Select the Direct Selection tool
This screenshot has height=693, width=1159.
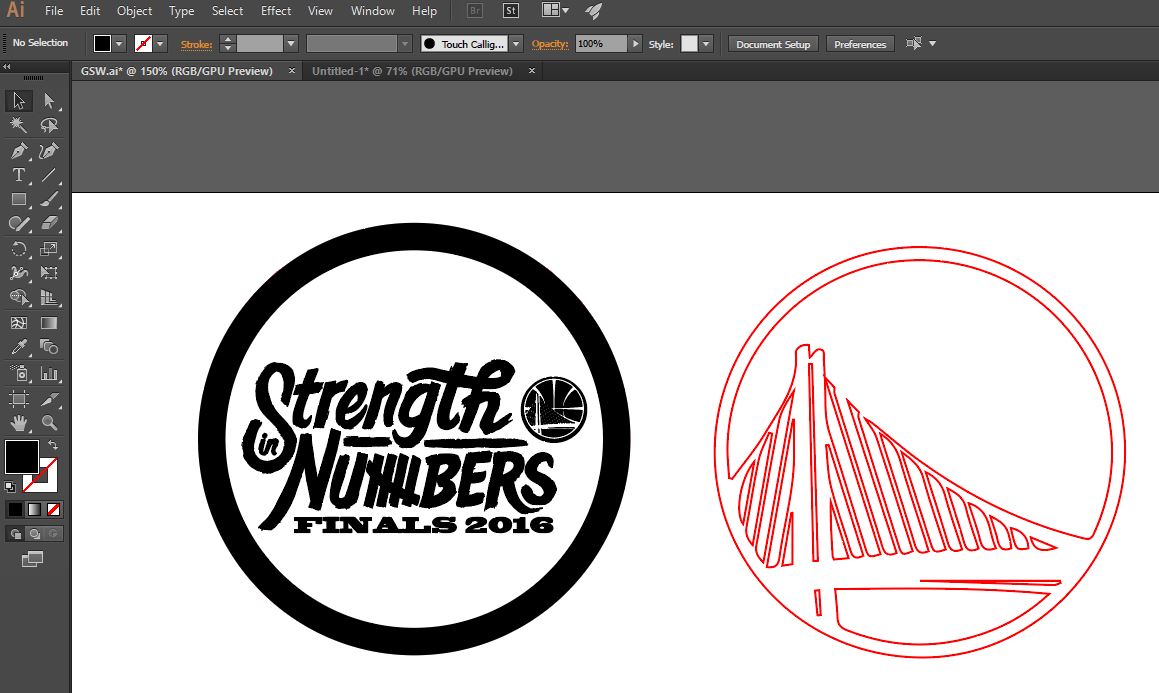tap(49, 100)
